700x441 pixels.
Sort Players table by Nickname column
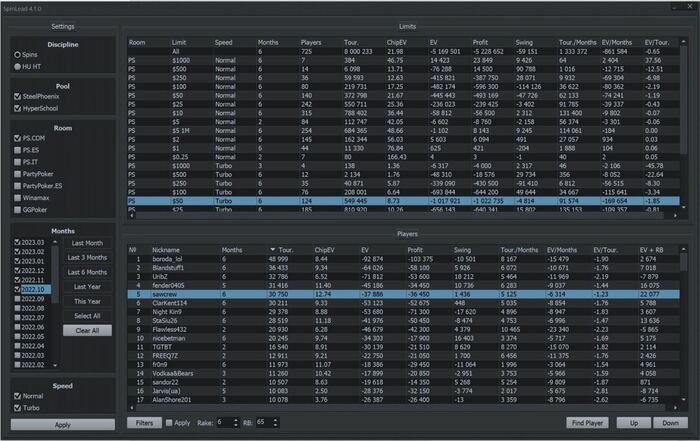pos(166,250)
